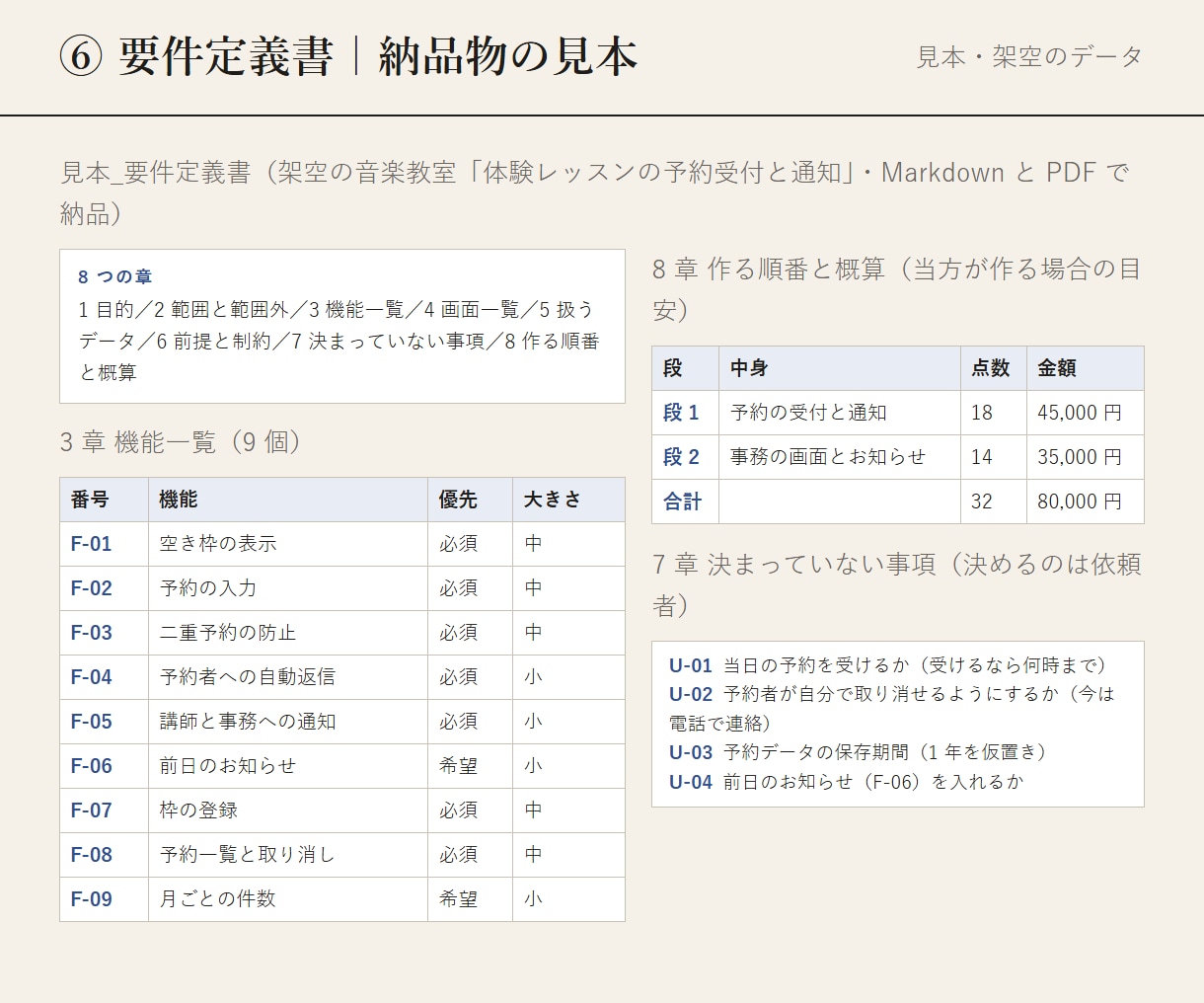Click the 大きさ column header
Viewport: 1204px width, 1003px height.
(x=568, y=500)
